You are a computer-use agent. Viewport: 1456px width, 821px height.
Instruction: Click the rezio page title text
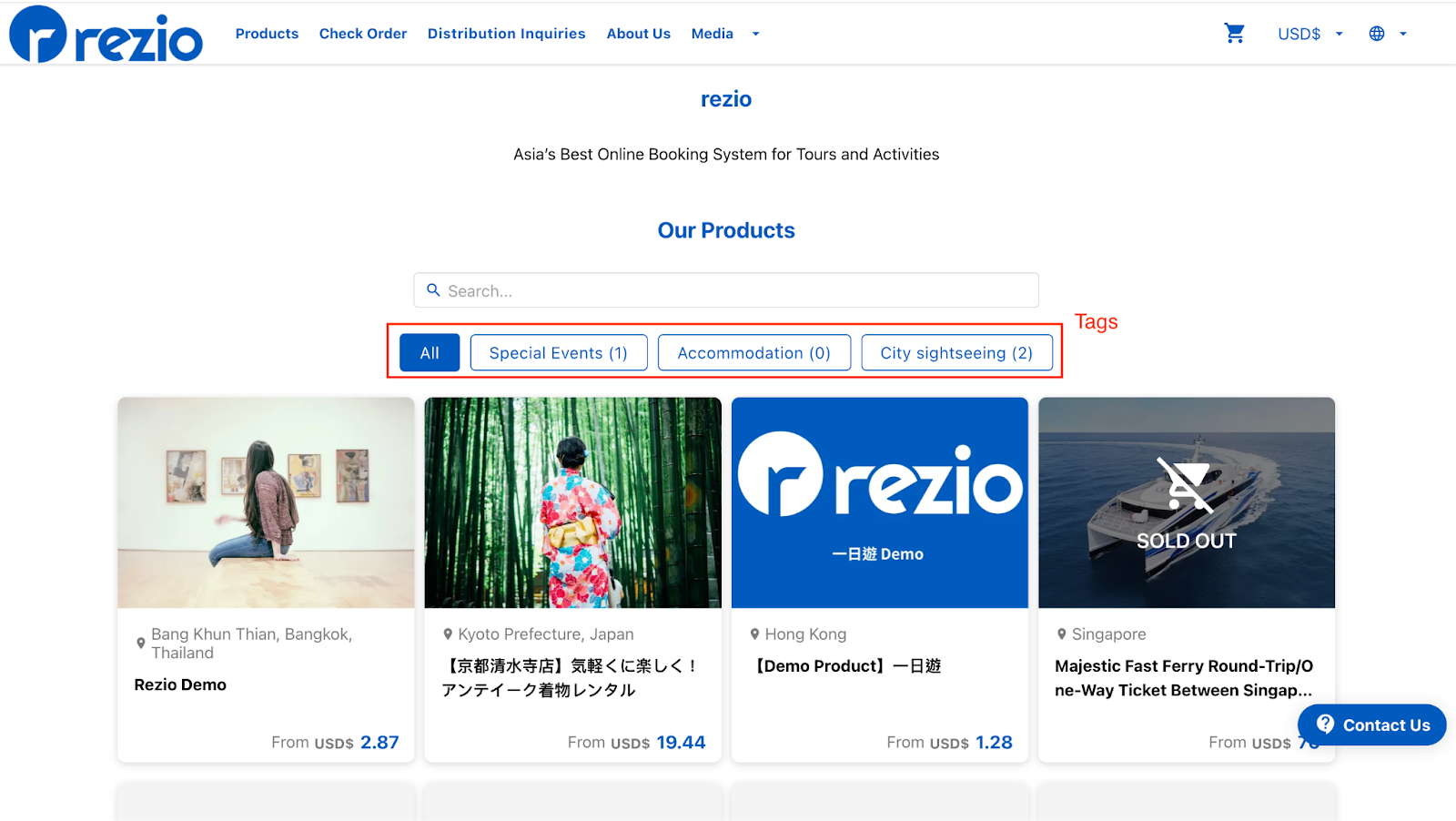pos(726,99)
